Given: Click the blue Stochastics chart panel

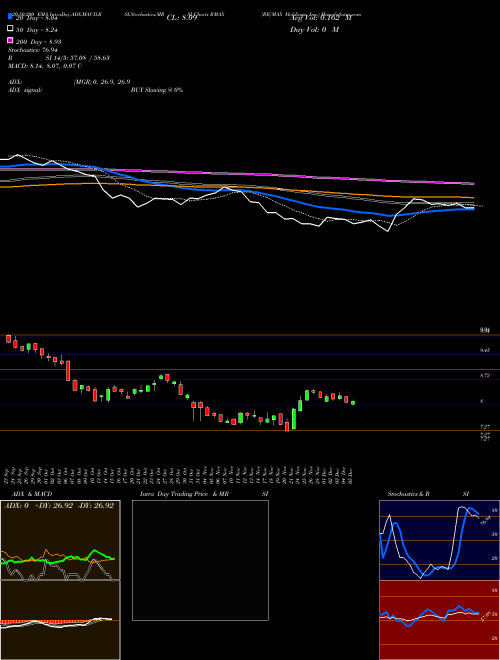Looking at the screenshot, I should point(439,540).
